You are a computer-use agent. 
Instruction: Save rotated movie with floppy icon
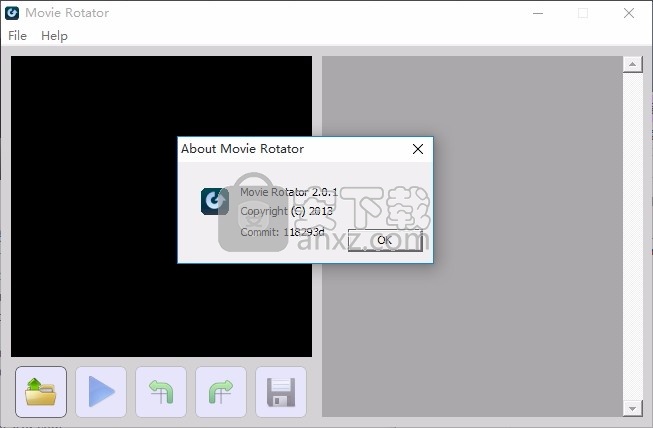pos(281,392)
